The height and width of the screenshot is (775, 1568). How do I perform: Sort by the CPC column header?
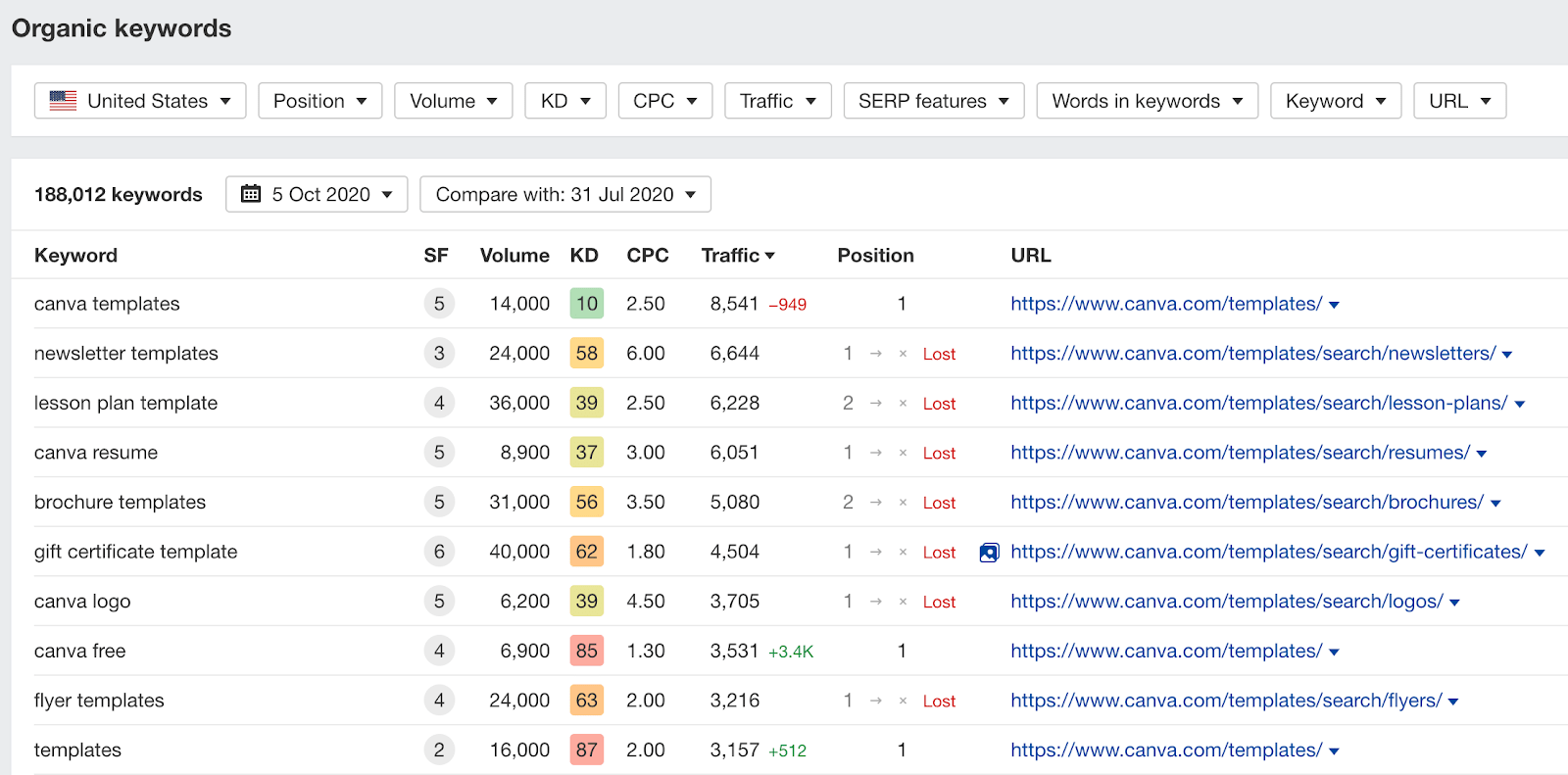[x=648, y=256]
